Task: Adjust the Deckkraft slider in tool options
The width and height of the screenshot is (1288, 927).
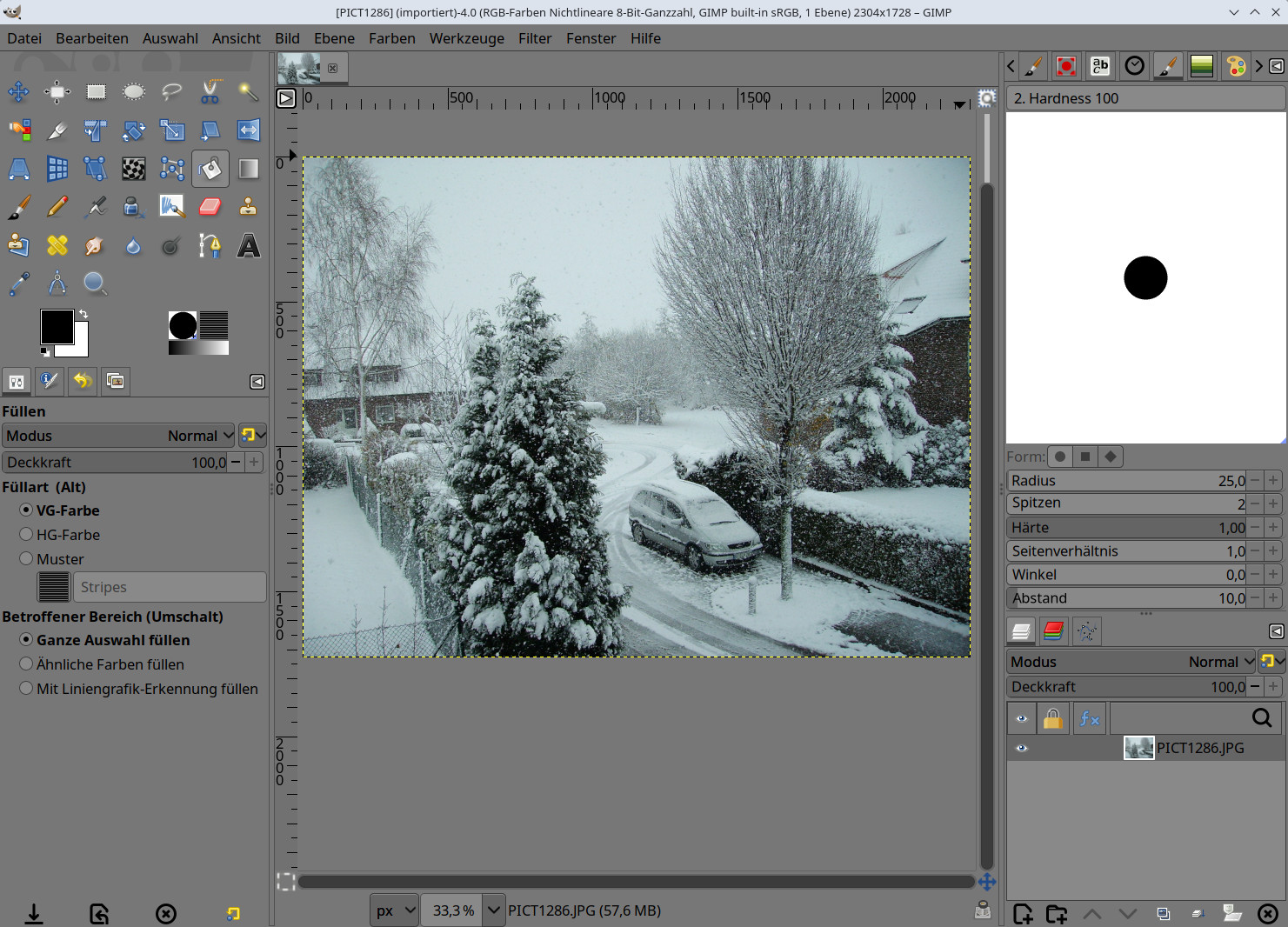Action: coord(115,463)
